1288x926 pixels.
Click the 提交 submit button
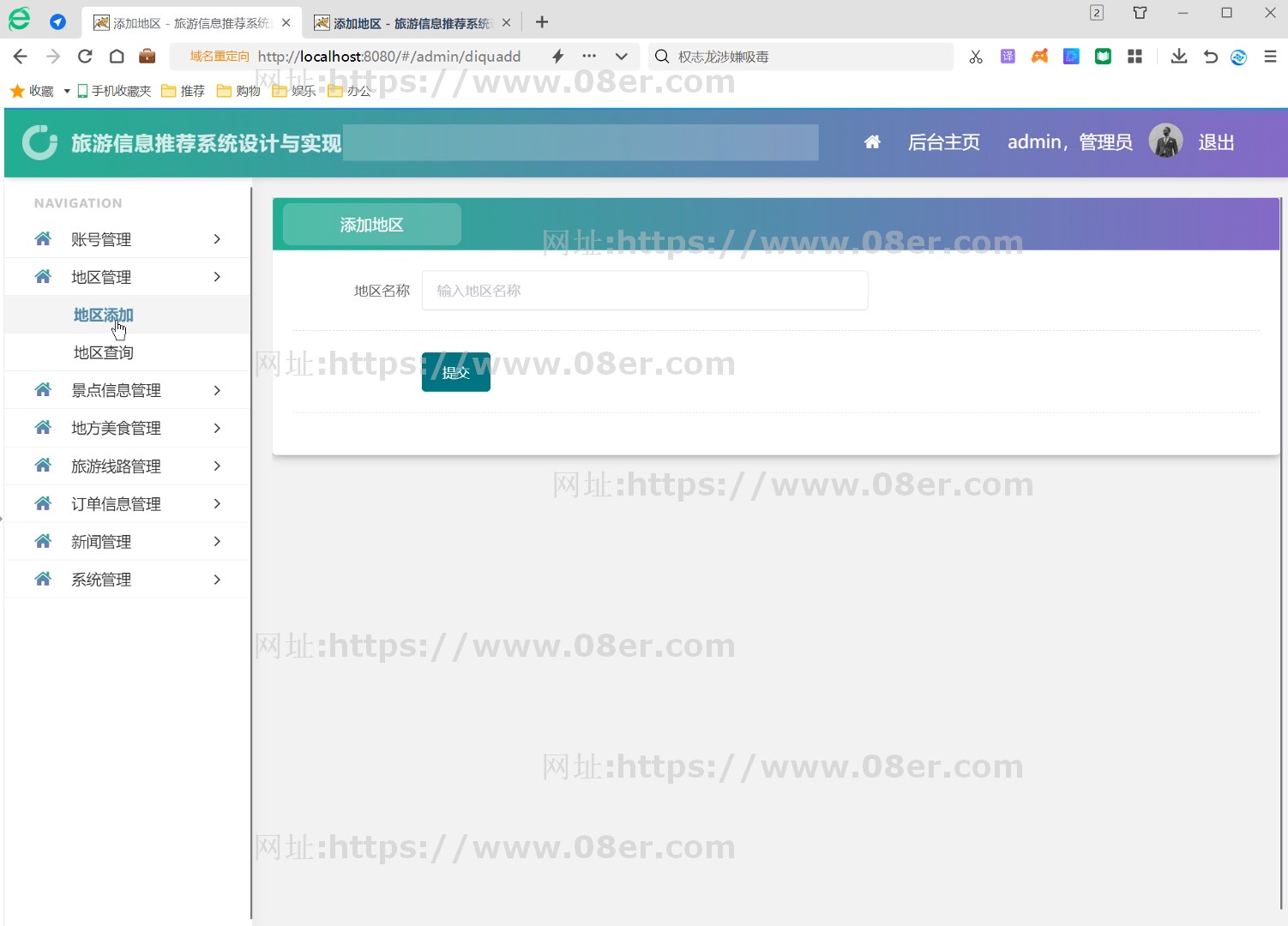click(455, 372)
